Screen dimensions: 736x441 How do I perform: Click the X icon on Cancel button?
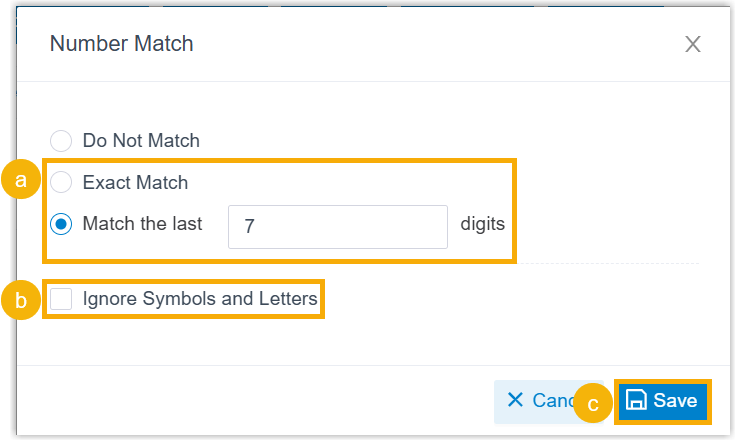pos(515,400)
